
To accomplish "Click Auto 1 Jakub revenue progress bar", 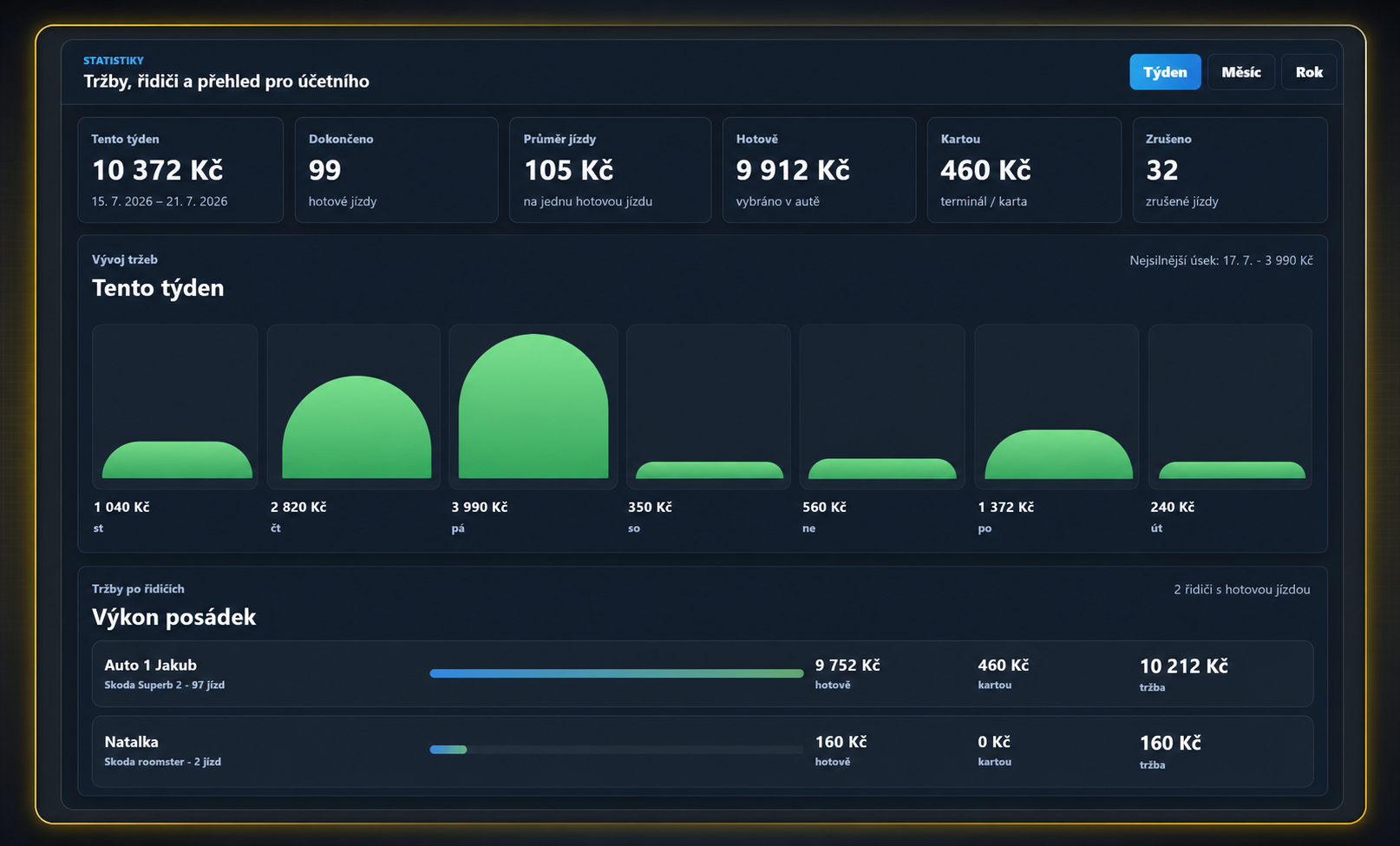I will click(x=617, y=673).
